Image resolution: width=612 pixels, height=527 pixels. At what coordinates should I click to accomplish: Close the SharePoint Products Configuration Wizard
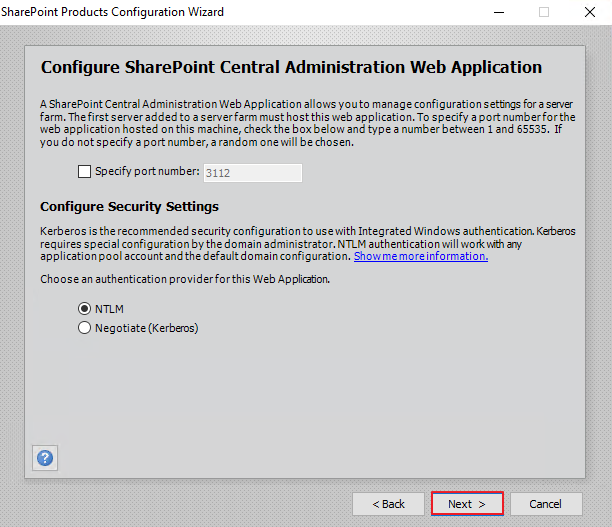pyautogui.click(x=590, y=12)
